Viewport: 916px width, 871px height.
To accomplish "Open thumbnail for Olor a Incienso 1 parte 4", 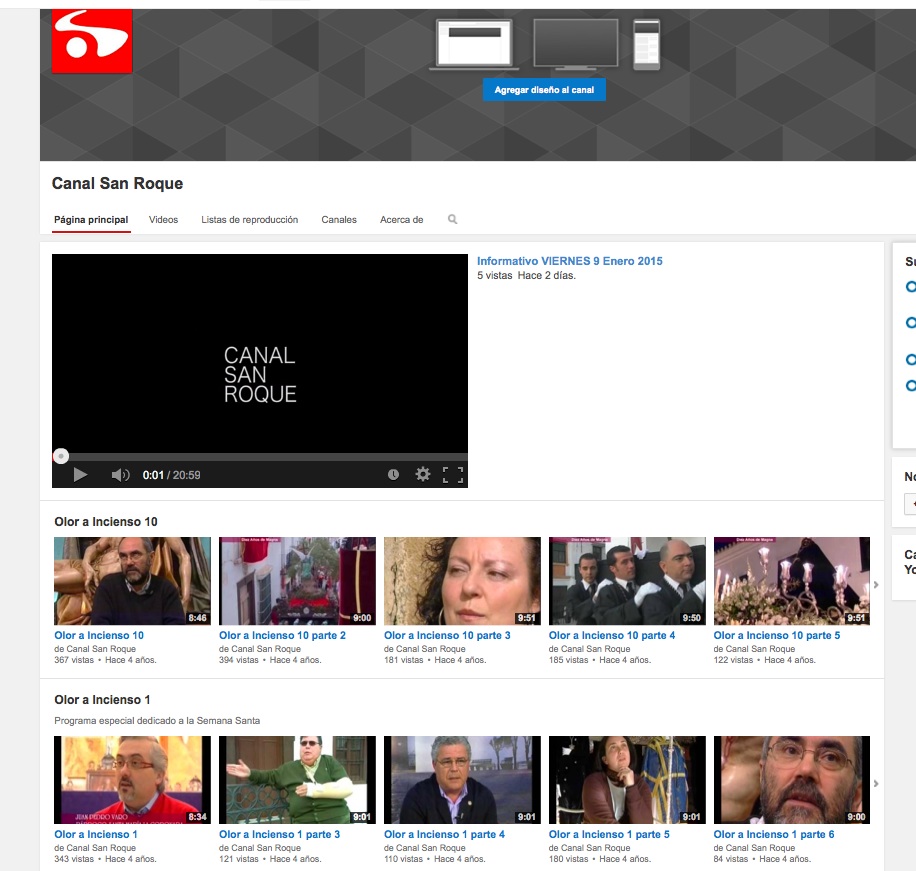I will click(x=462, y=780).
